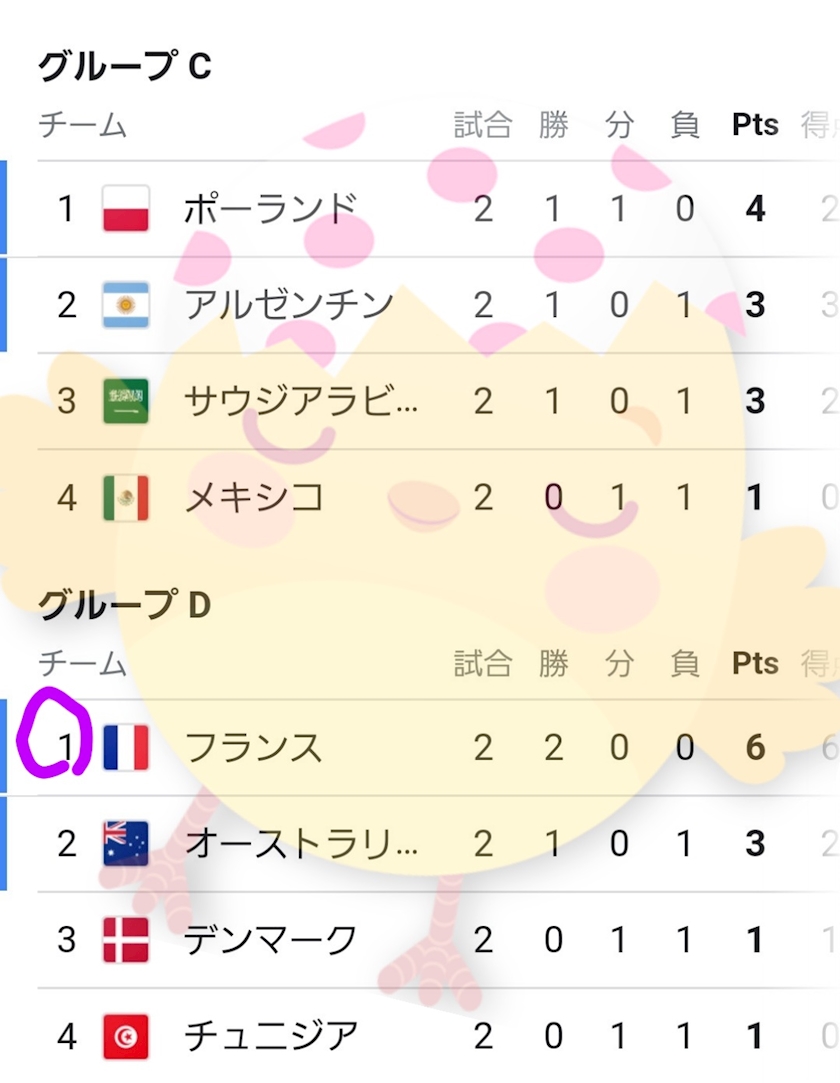Click the グループ D heading

(125, 604)
